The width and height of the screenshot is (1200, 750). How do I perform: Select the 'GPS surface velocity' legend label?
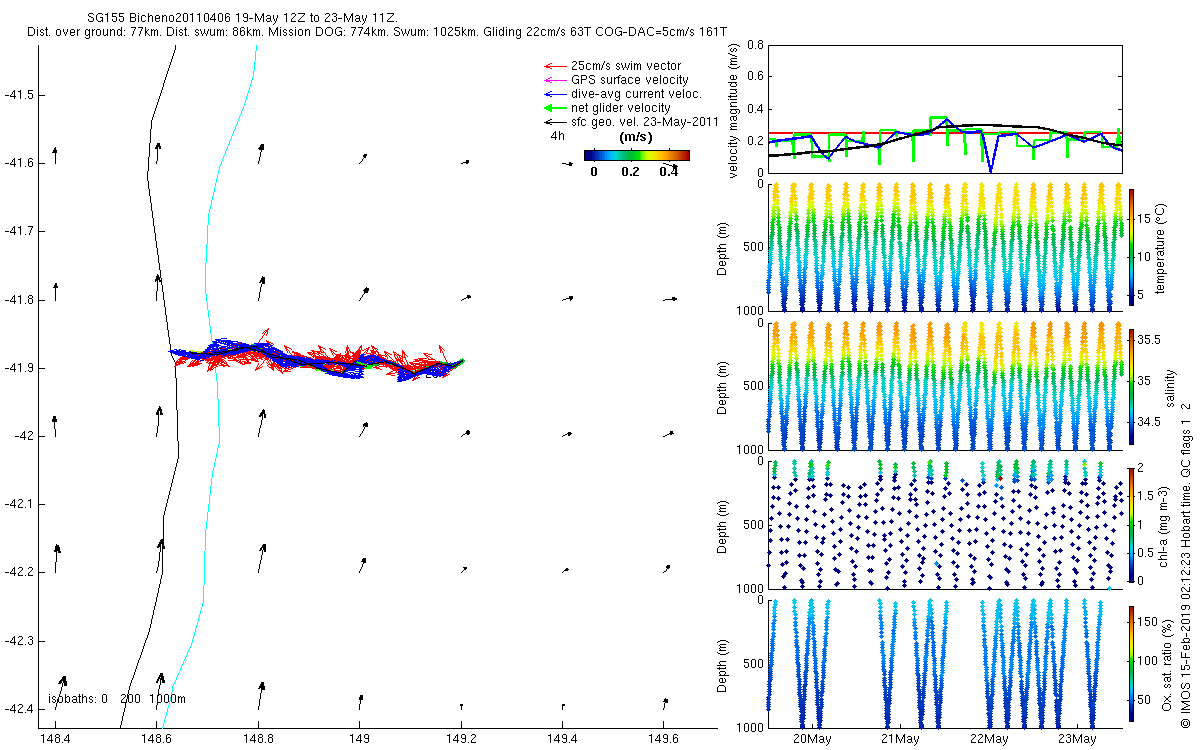pyautogui.click(x=629, y=80)
